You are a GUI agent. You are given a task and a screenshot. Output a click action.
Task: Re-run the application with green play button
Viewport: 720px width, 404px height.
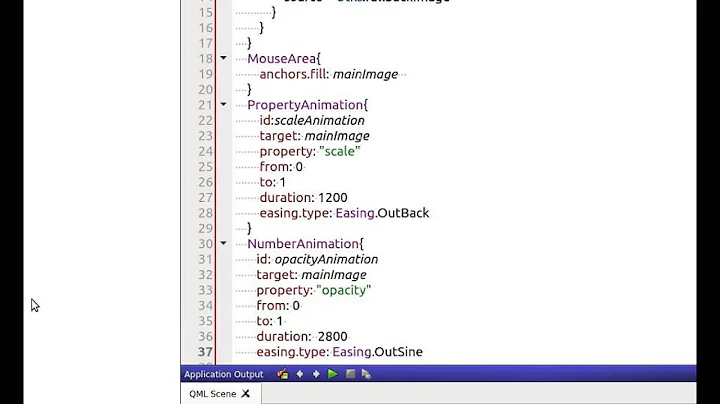pyautogui.click(x=333, y=374)
